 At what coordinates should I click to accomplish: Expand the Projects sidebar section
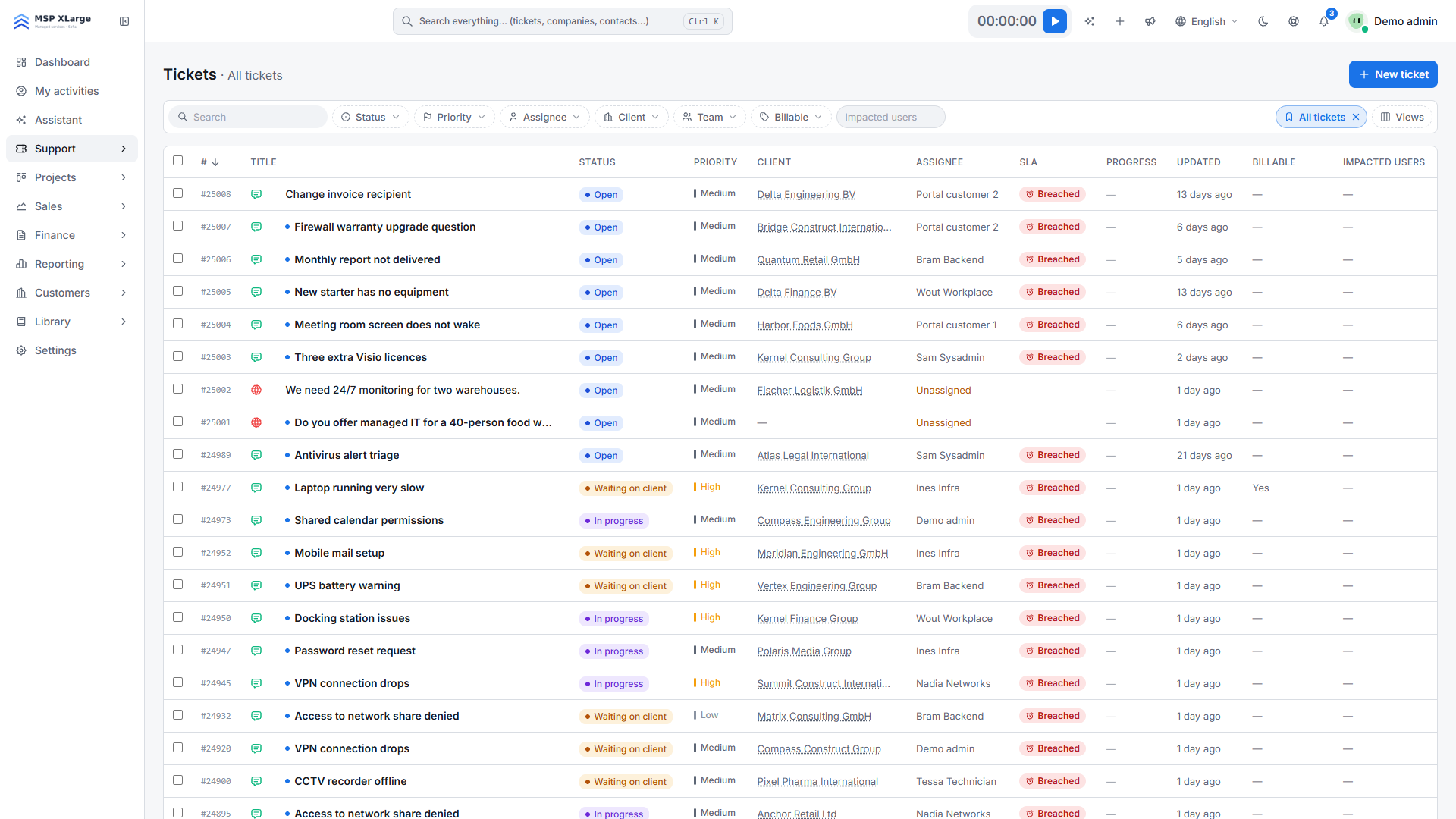point(72,177)
